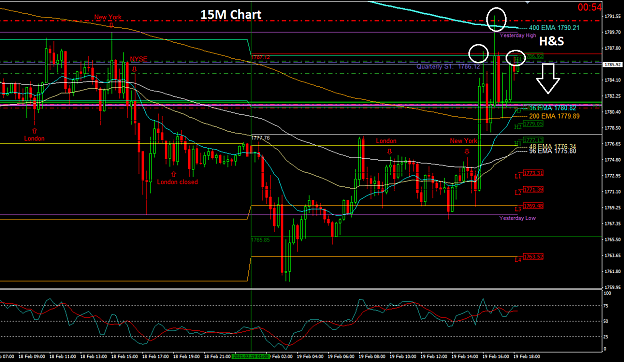Click the Yesterday Low line label
Screen dimensions: 625x362
517,218
